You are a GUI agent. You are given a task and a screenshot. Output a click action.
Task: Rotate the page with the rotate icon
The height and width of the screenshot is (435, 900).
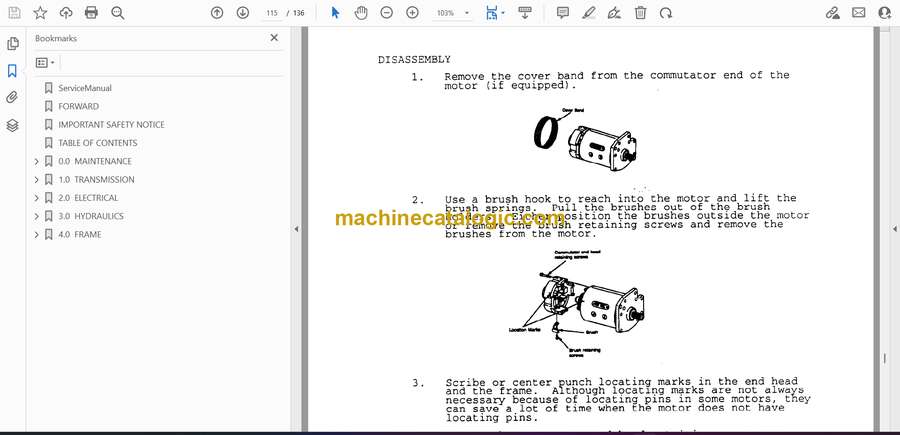pyautogui.click(x=666, y=13)
